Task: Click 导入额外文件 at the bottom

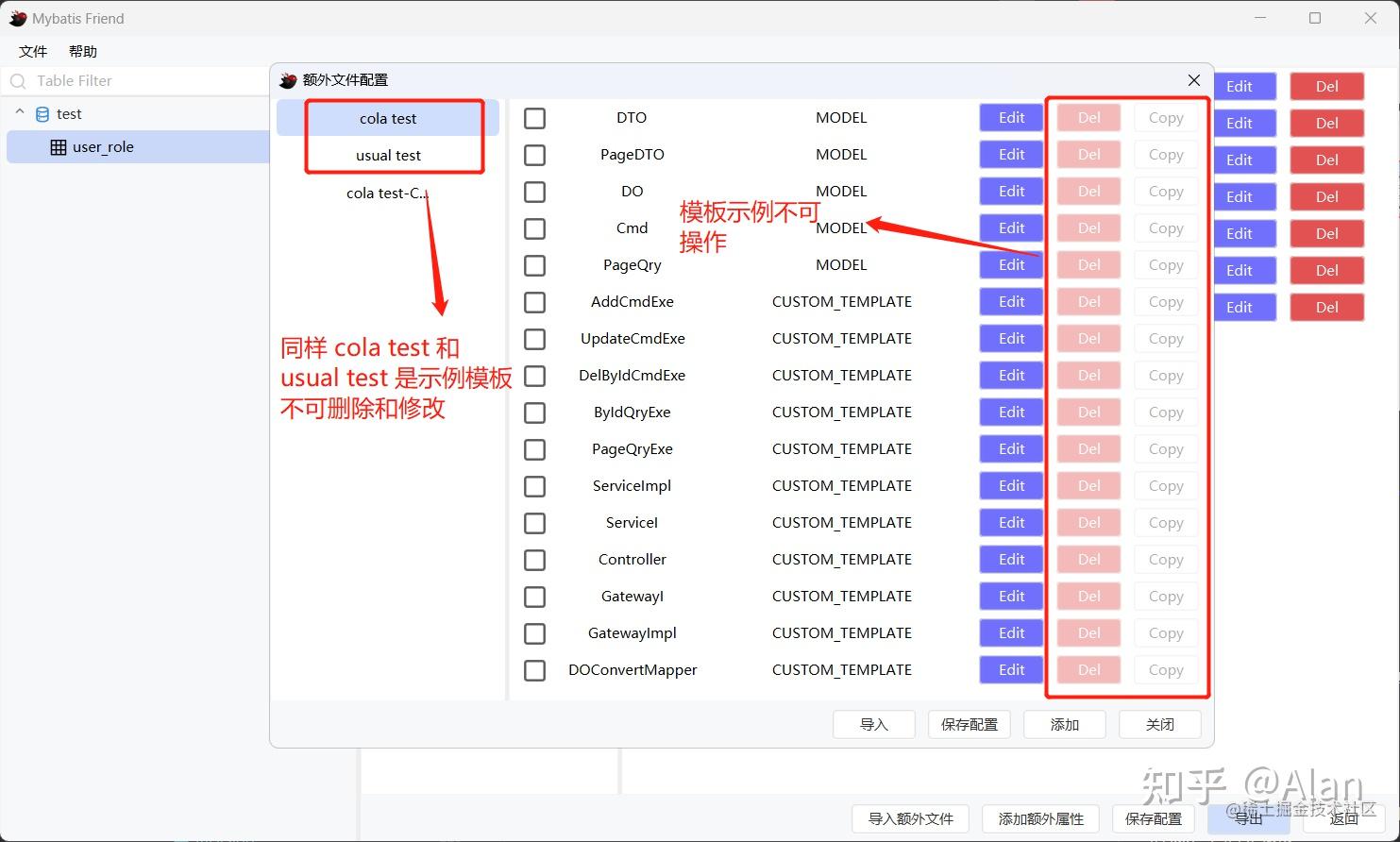Action: (911, 819)
